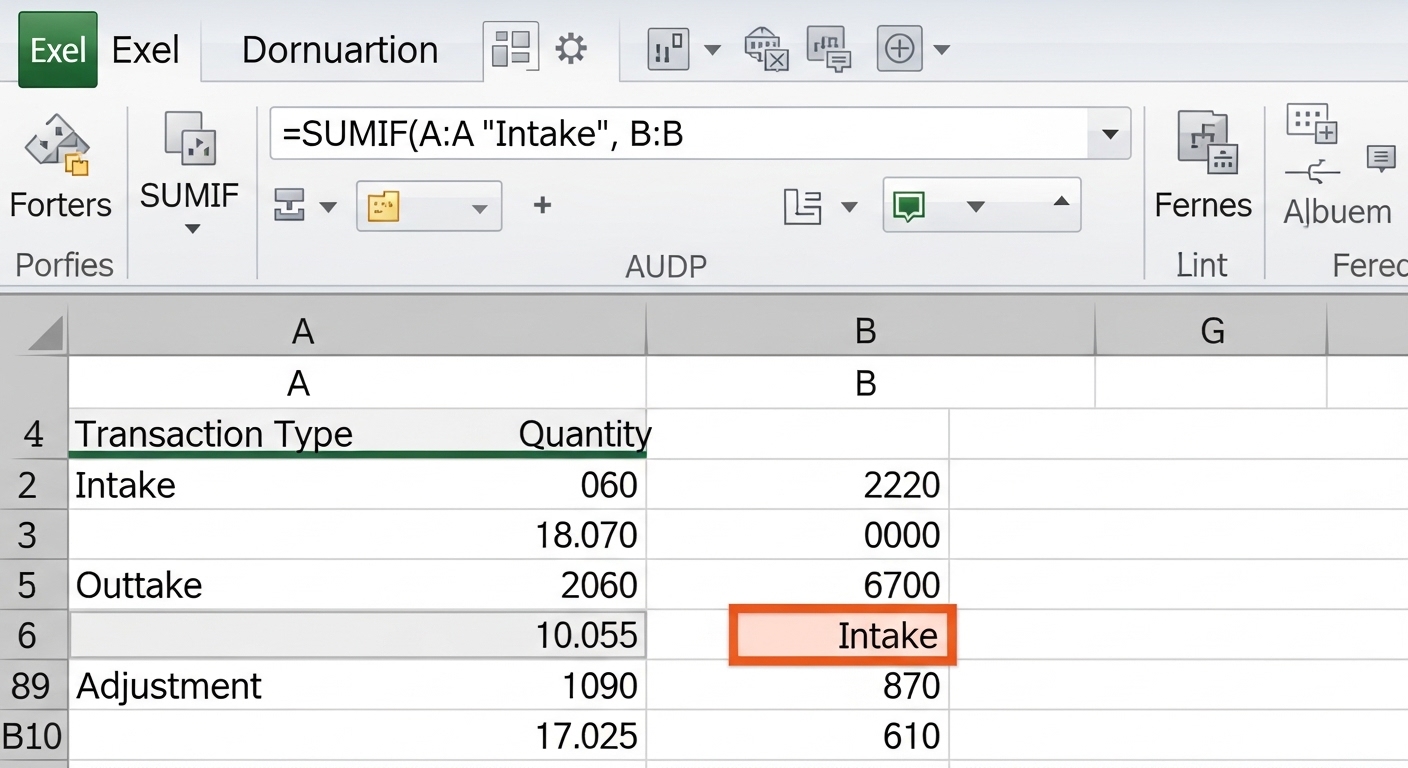Open the dropdown arrow beside the circled plus
Viewport: 1408px width, 768px height.
point(941,50)
